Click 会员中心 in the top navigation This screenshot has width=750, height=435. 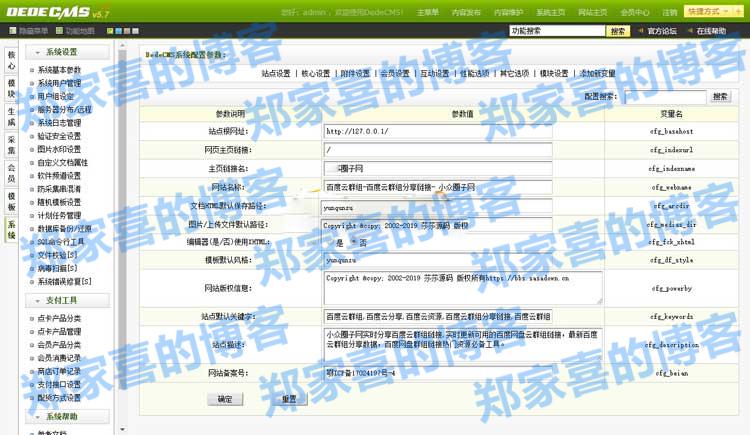click(x=634, y=12)
